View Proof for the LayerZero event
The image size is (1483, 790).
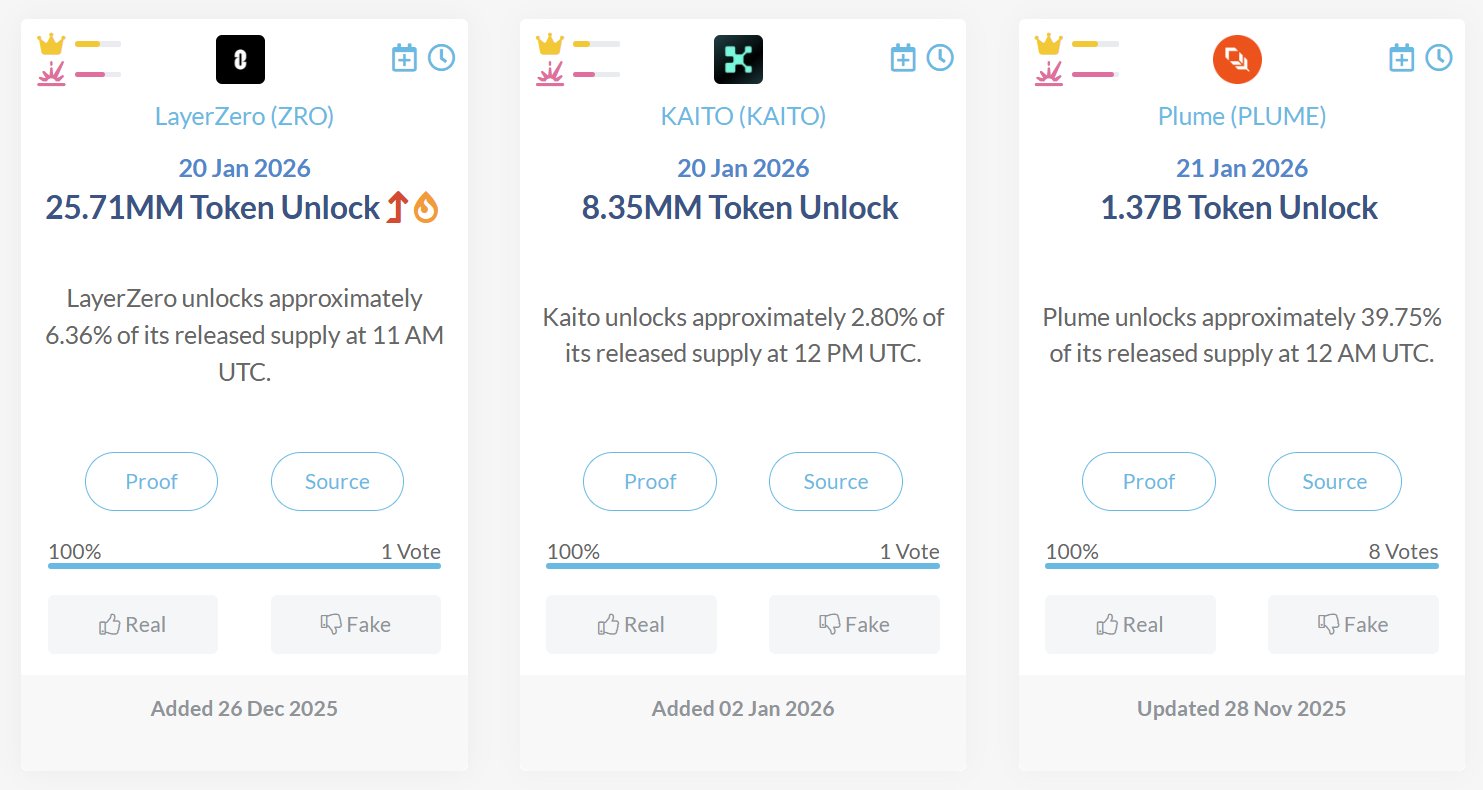151,481
